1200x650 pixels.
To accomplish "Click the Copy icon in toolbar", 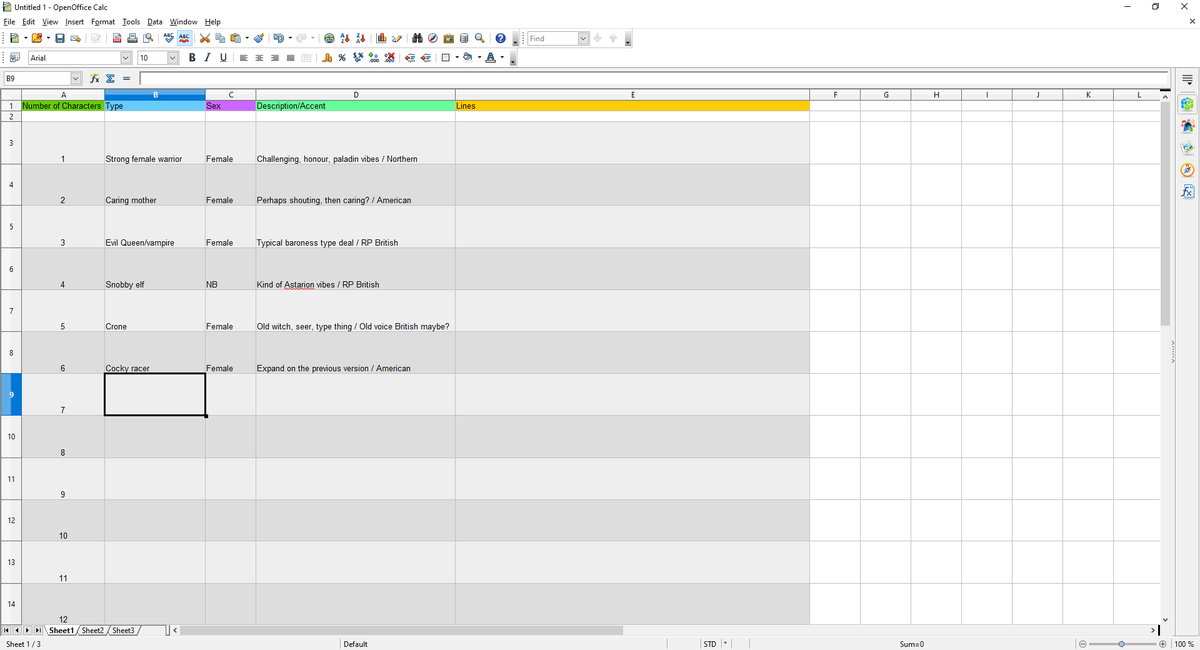I will 220,38.
